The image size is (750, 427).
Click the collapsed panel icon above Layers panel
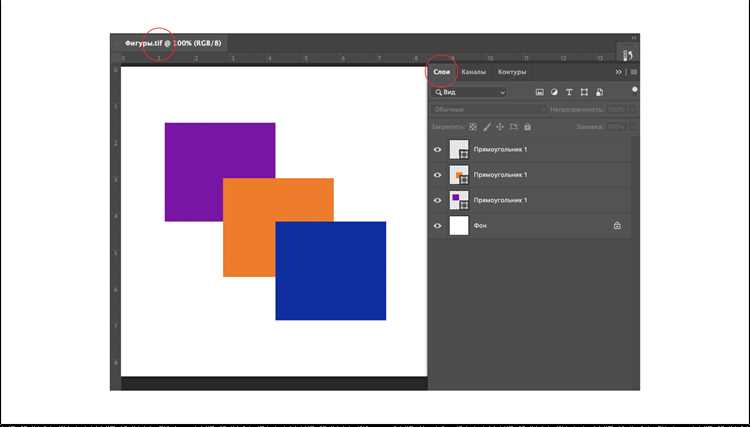click(628, 55)
